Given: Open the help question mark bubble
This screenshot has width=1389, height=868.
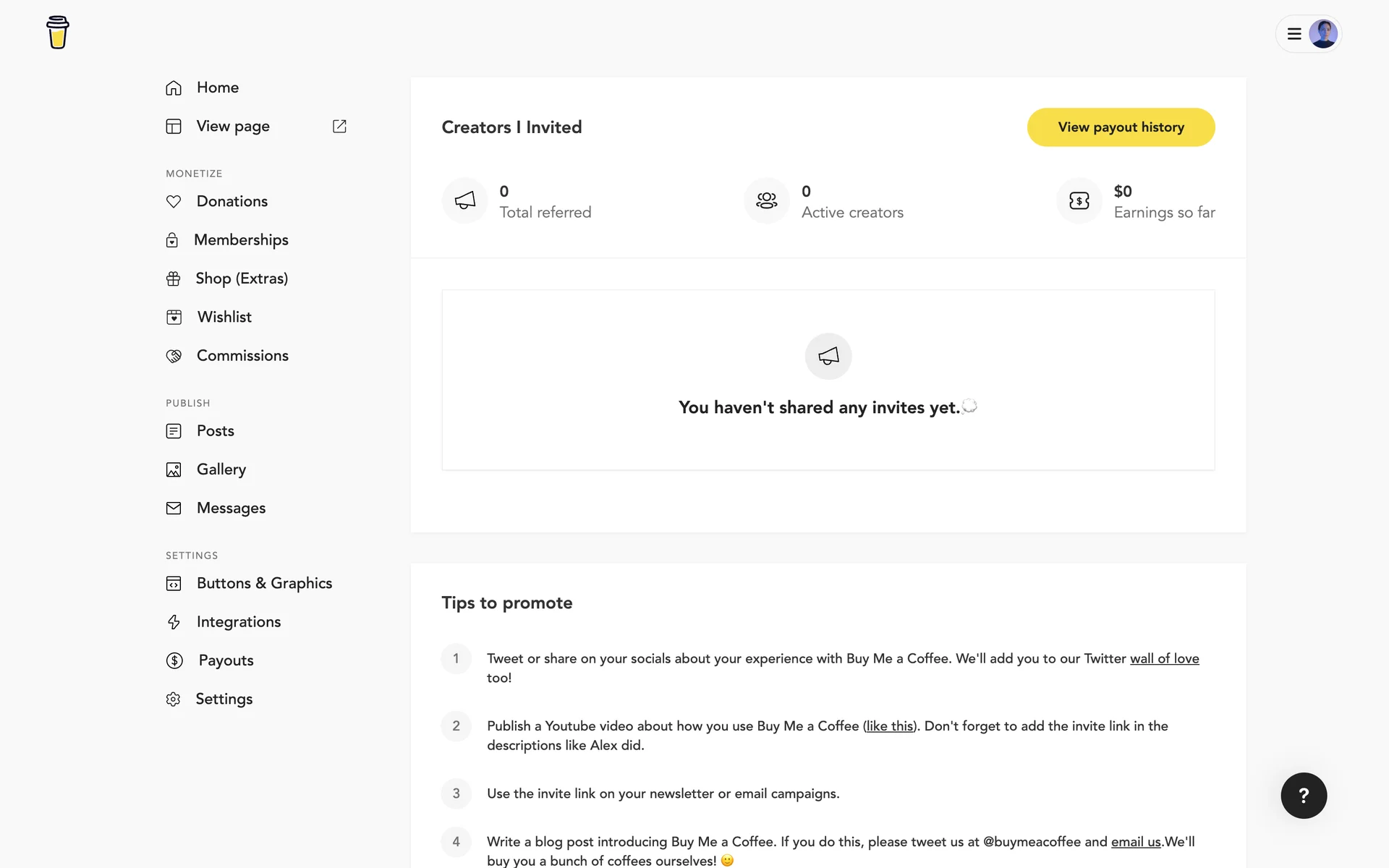Looking at the screenshot, I should (x=1304, y=796).
